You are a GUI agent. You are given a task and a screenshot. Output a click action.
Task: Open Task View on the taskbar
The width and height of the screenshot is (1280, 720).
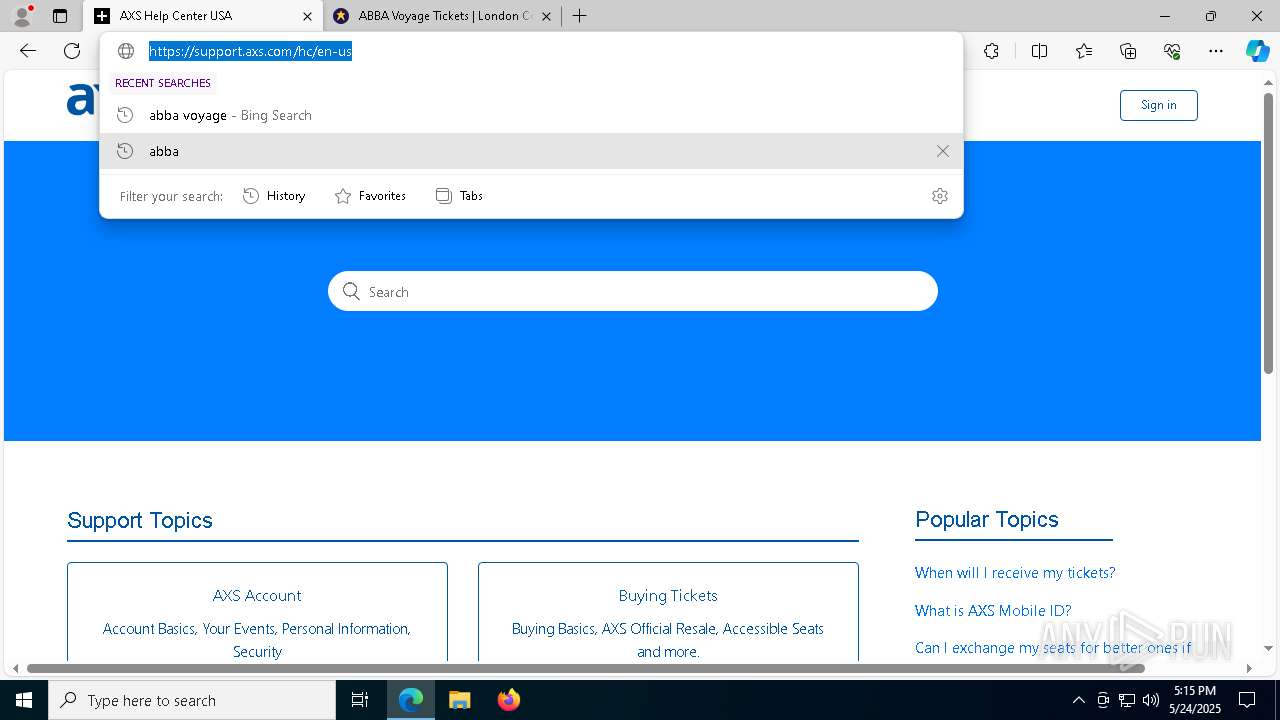tap(360, 700)
